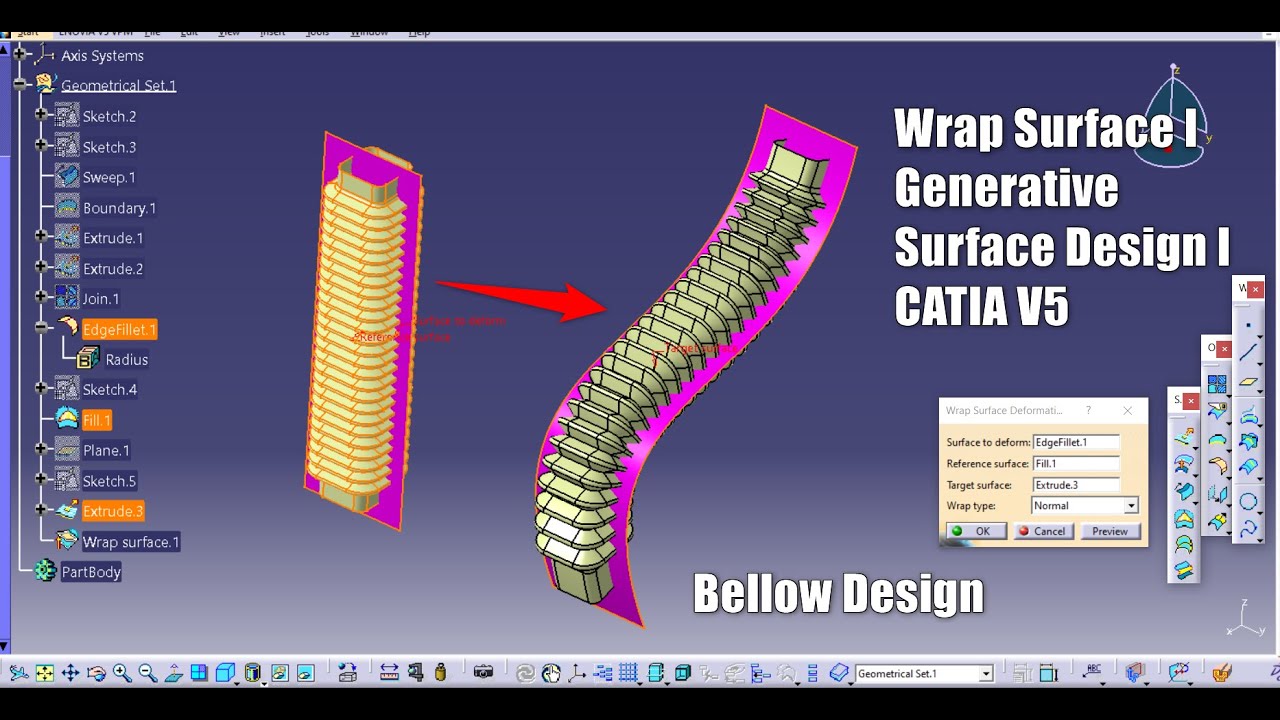1280x720 pixels.
Task: Click the Swap visible space icon
Action: [x=306, y=673]
